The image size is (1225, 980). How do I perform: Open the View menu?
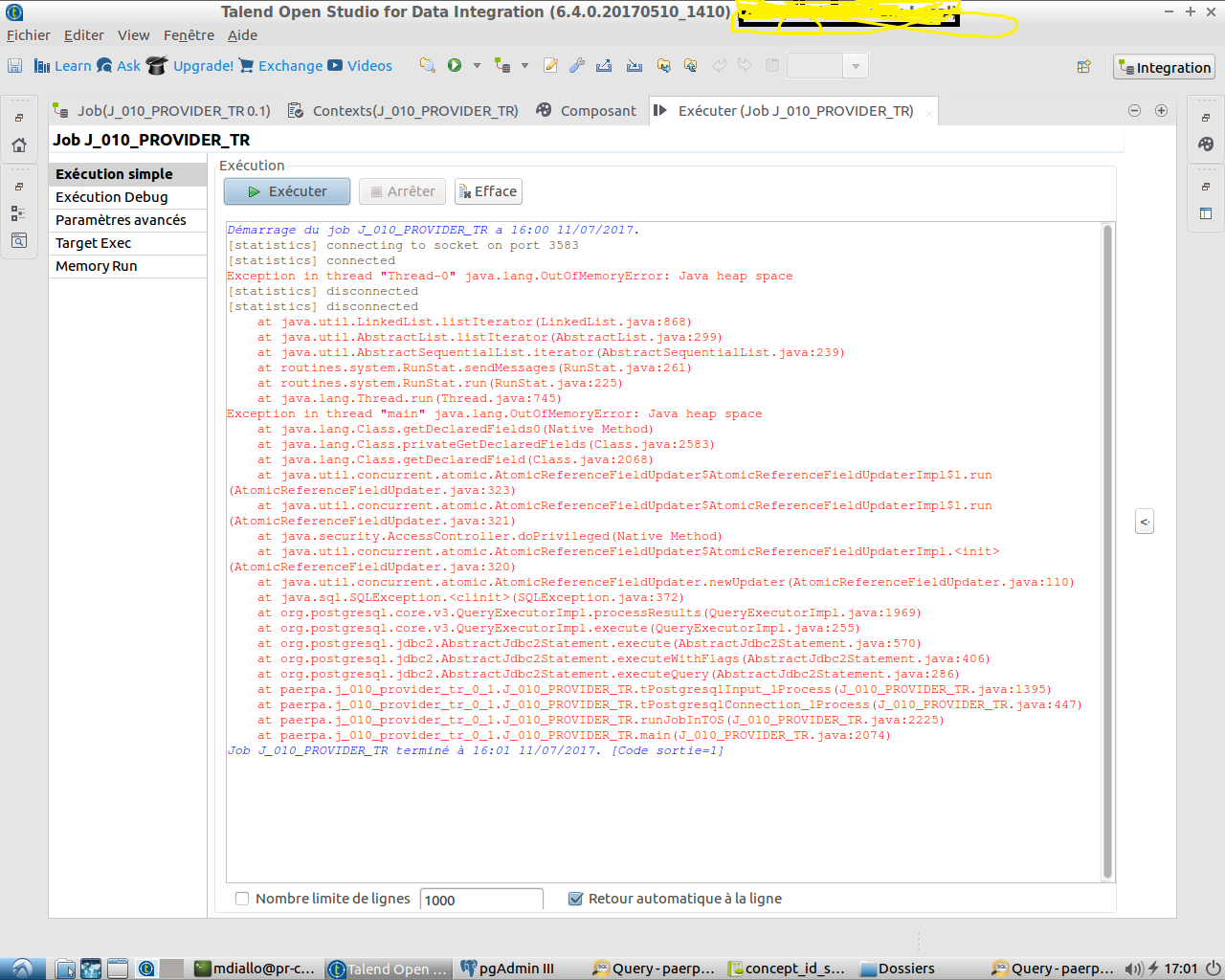[134, 35]
